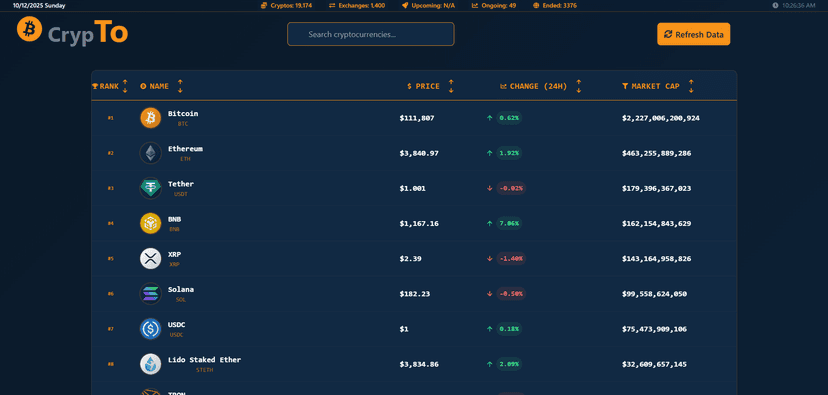Screen dimensions: 828x395
Task: Select the Solana name text
Action: 181,289
